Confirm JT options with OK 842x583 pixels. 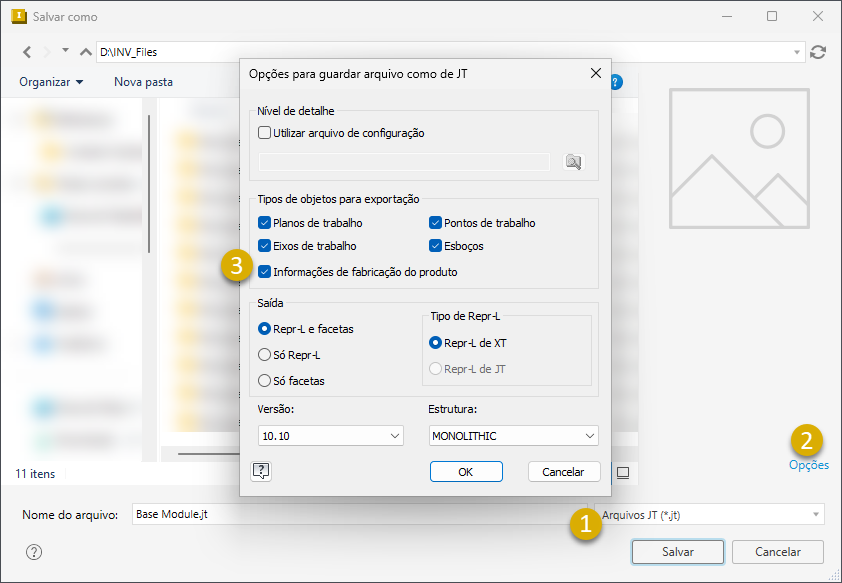(x=466, y=472)
